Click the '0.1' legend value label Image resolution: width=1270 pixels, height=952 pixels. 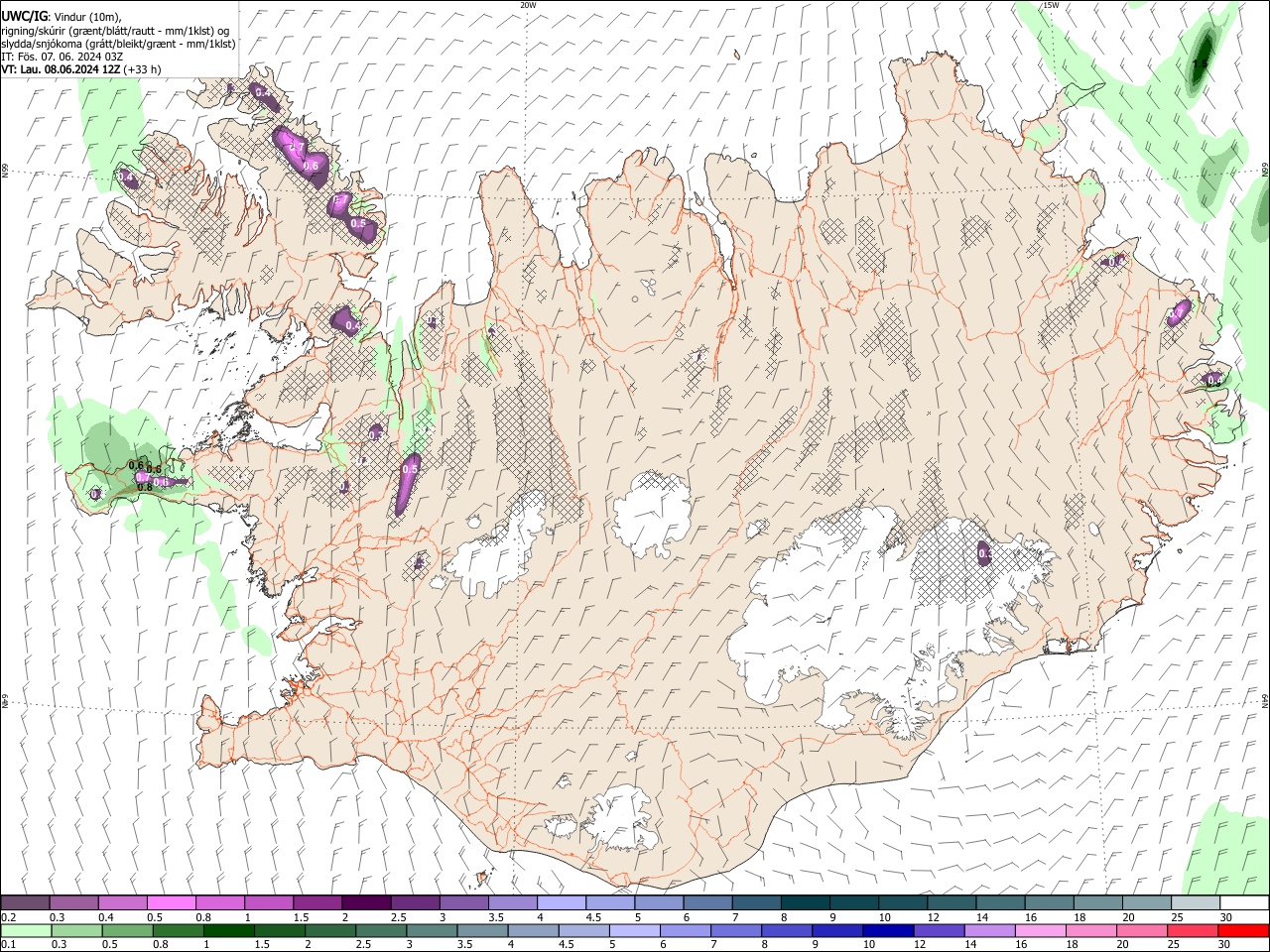tap(9, 944)
